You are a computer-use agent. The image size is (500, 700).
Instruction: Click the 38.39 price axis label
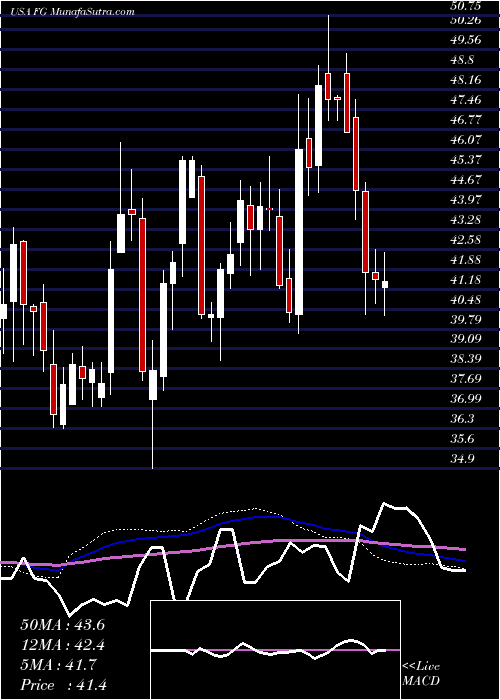coord(465,359)
